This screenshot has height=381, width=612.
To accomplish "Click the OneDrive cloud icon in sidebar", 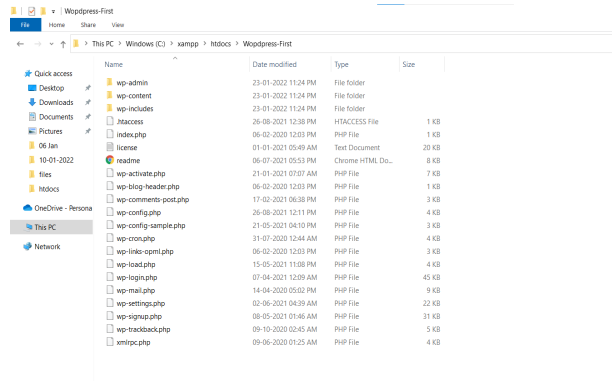I will [27, 208].
